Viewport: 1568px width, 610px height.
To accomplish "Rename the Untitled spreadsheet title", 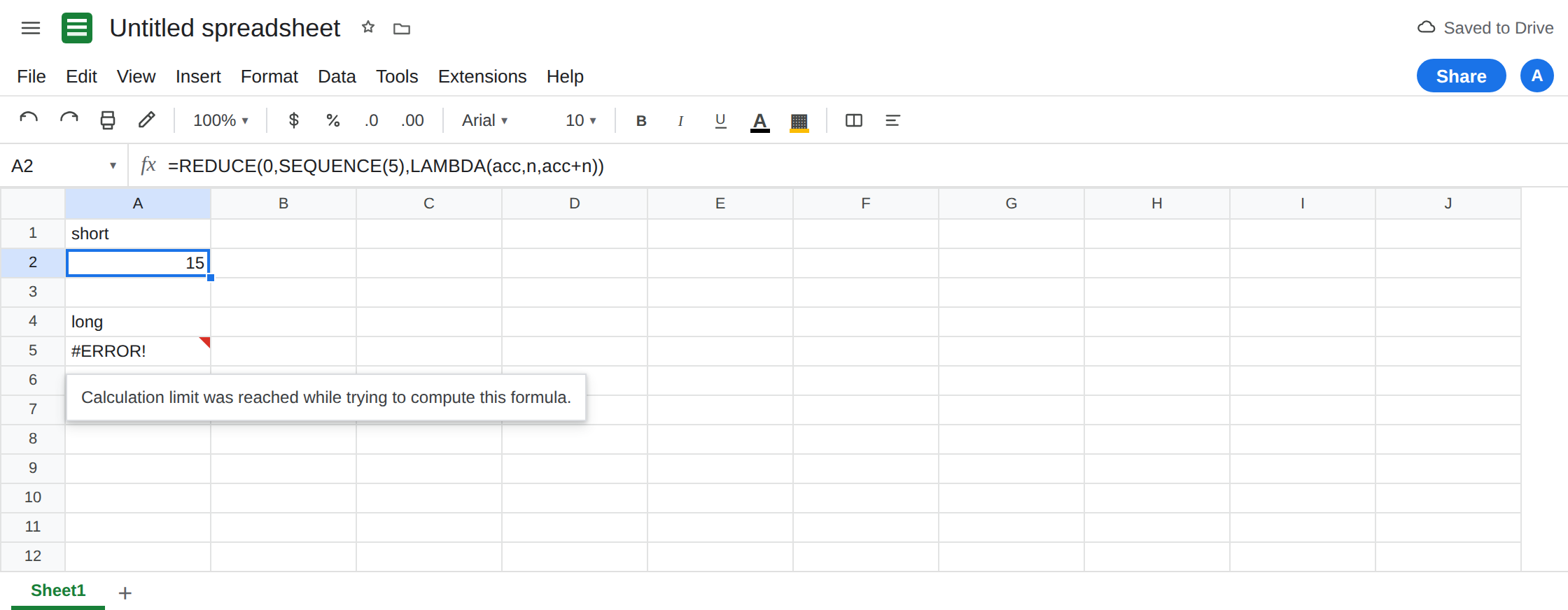I will (x=225, y=28).
